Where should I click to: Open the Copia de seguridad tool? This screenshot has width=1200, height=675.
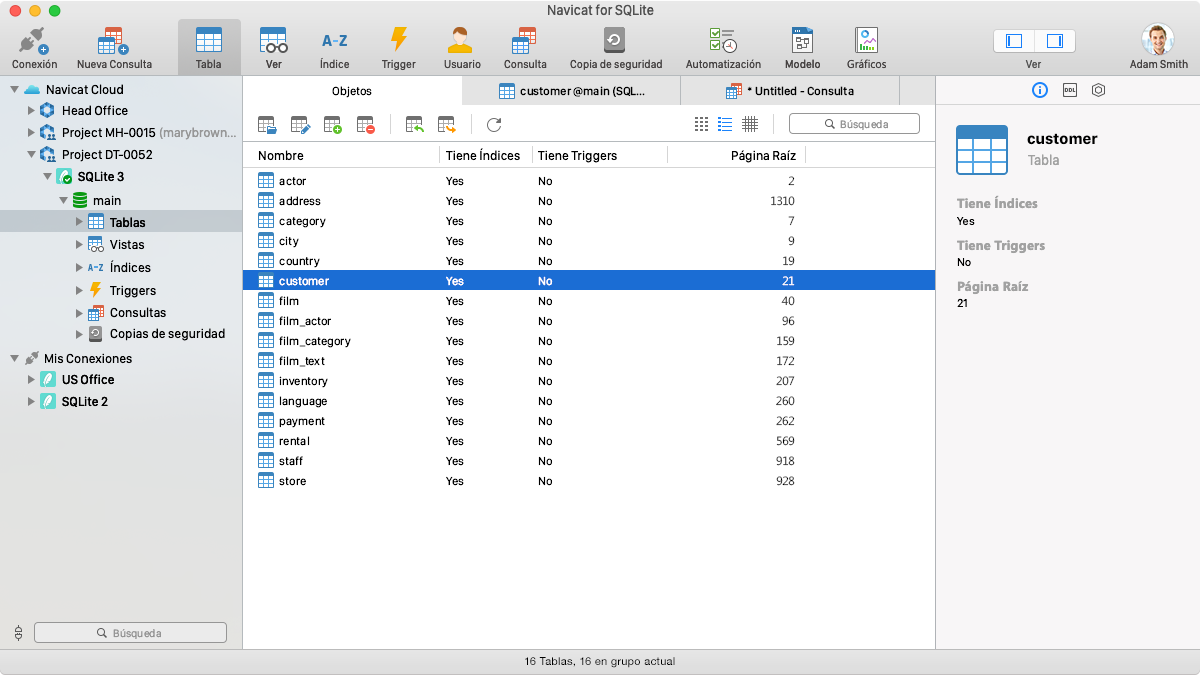coord(617,45)
